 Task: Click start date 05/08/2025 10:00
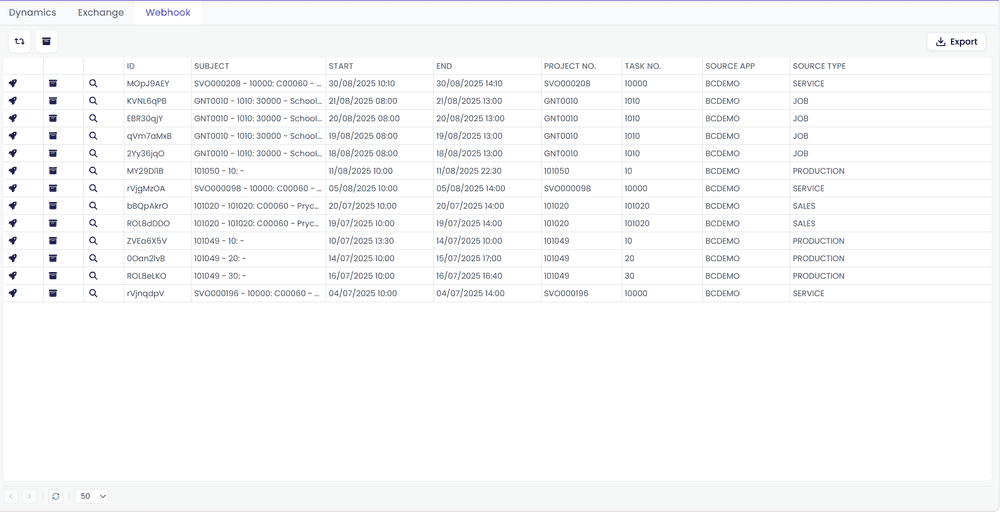(363, 188)
